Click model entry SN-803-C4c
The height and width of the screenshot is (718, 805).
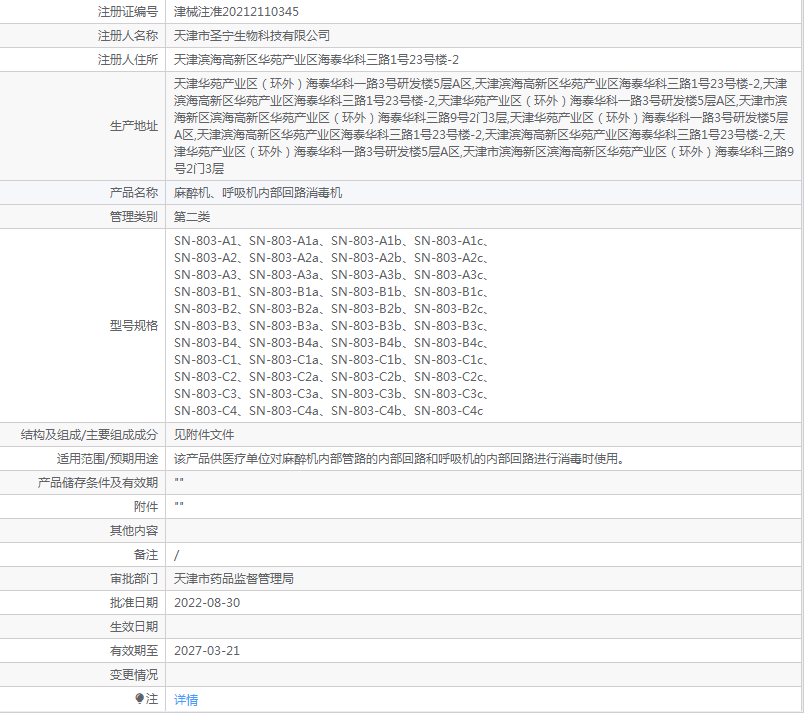(x=448, y=411)
